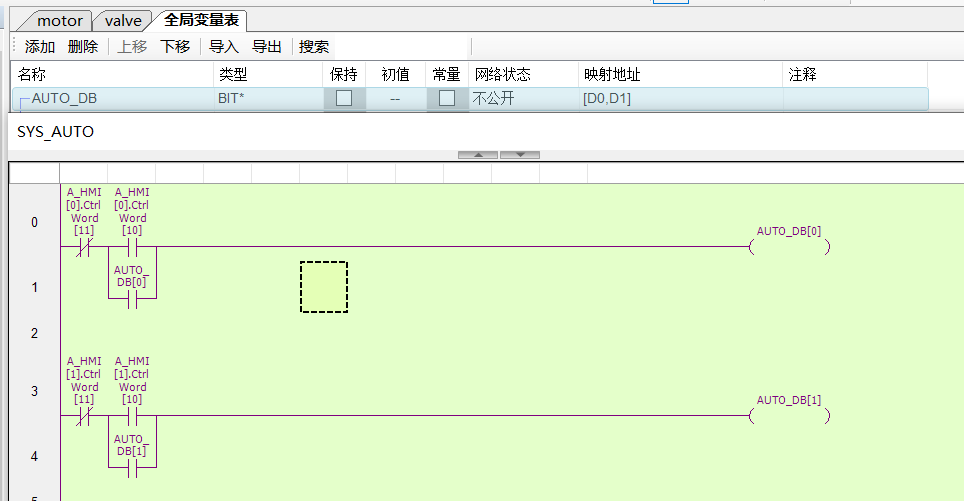This screenshot has width=964, height=501.
Task: Click the collapse-down splitter arrow
Action: coord(520,155)
